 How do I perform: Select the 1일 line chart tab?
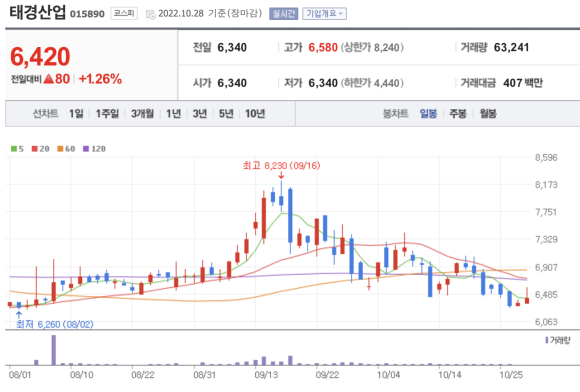[x=76, y=114]
